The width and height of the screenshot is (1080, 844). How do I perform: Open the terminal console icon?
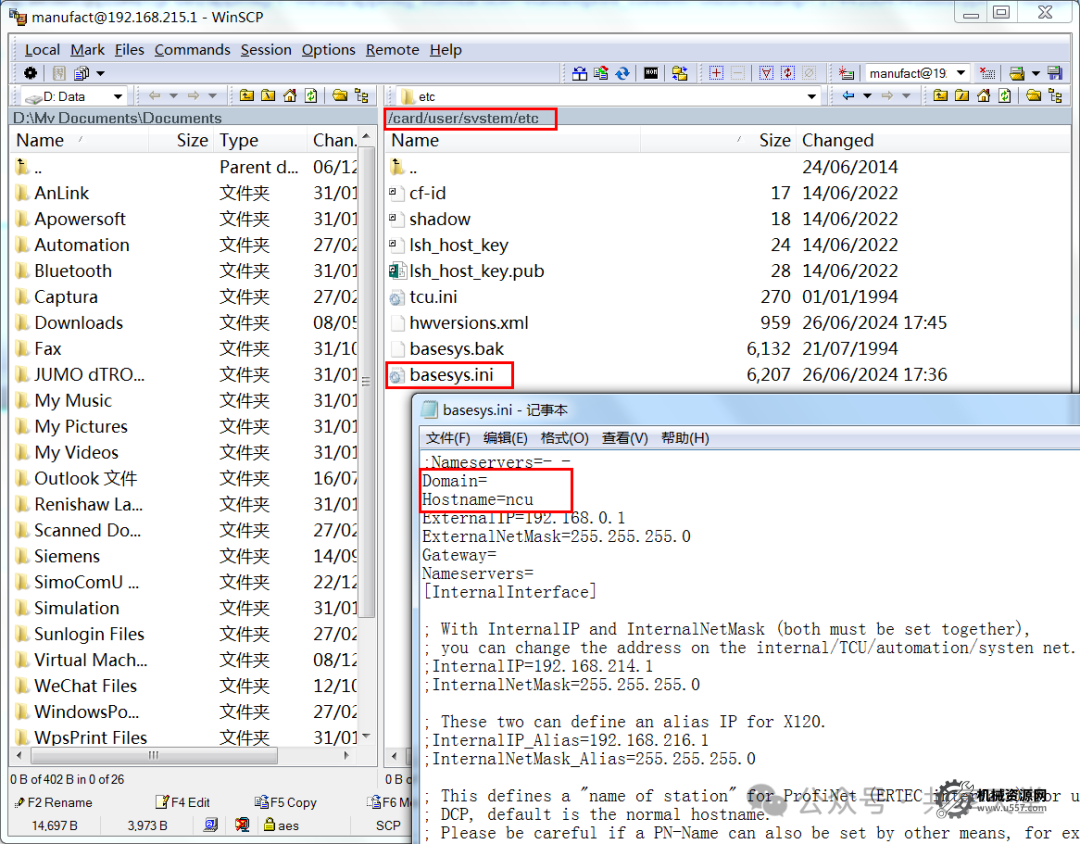[651, 73]
